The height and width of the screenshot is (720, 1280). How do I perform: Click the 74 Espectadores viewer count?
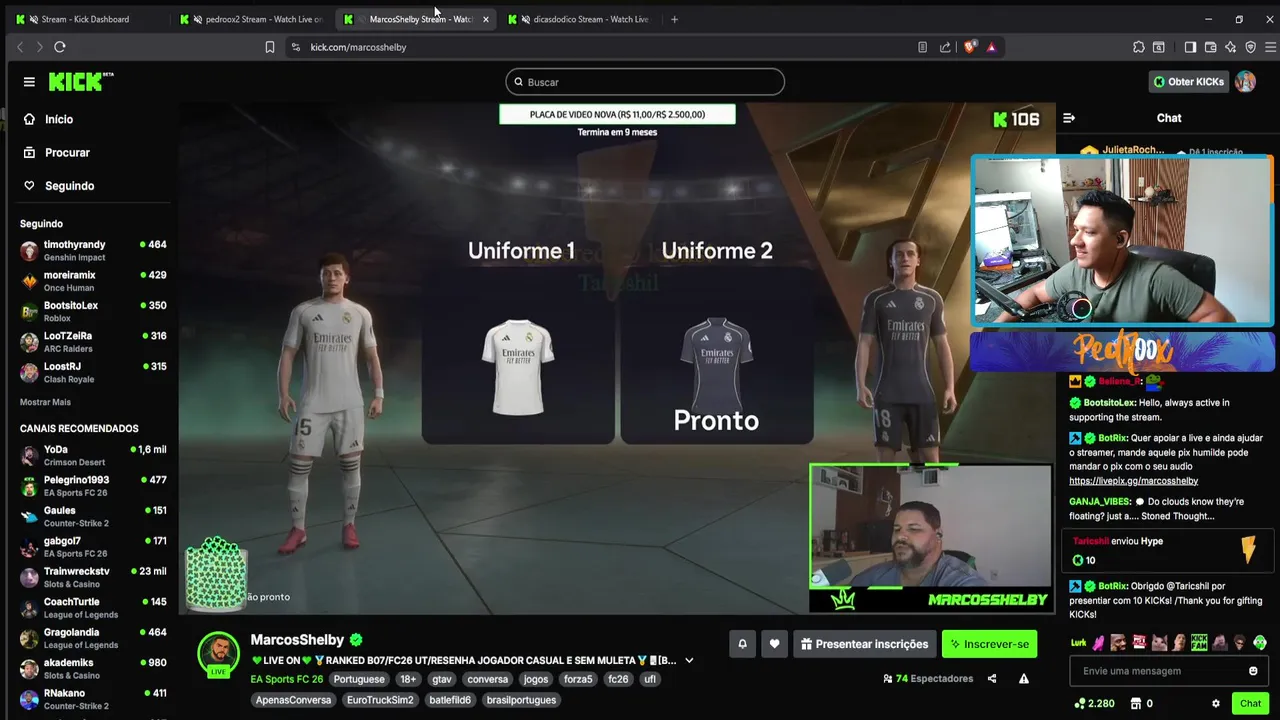pos(928,679)
